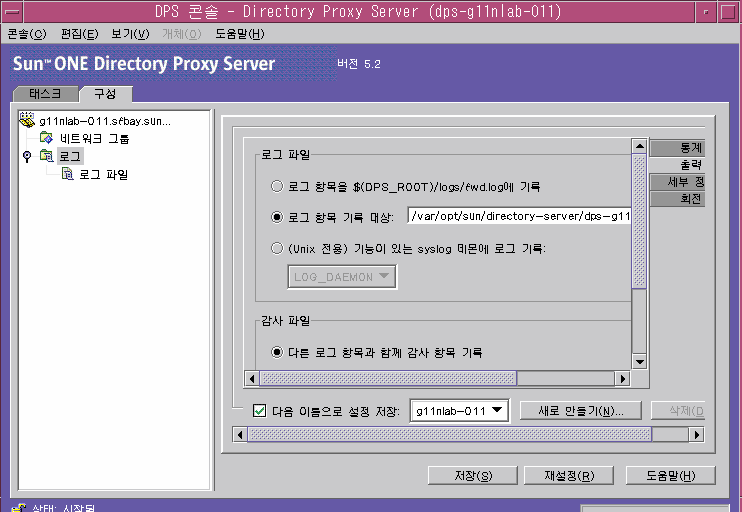
Task: Open the 도움말(H) menu in menu bar
Action: click(x=240, y=34)
